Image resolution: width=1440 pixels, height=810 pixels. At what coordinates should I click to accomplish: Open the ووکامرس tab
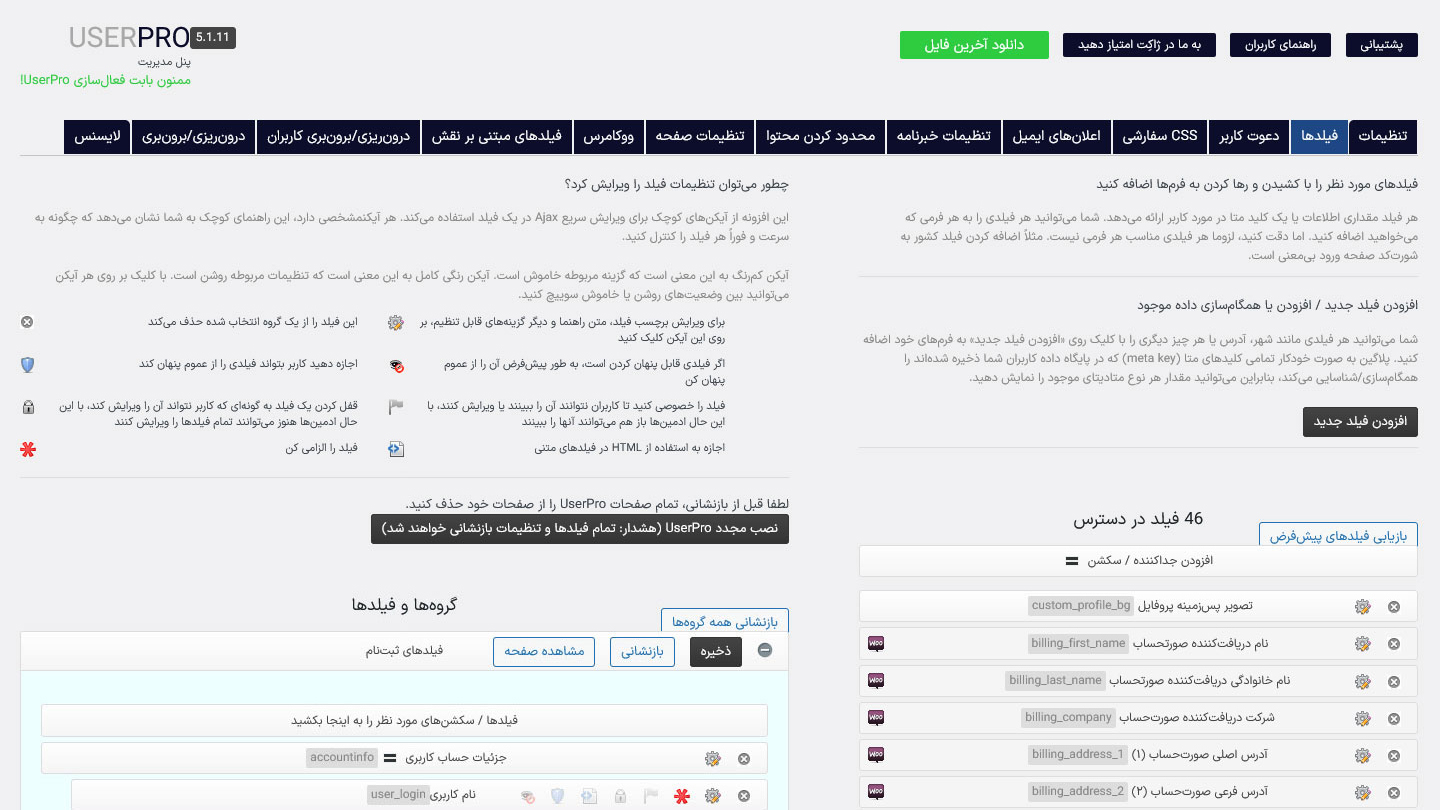pos(609,136)
